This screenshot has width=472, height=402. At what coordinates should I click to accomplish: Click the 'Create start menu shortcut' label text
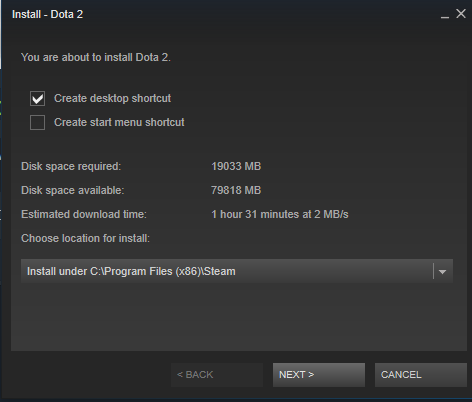pyautogui.click(x=119, y=122)
